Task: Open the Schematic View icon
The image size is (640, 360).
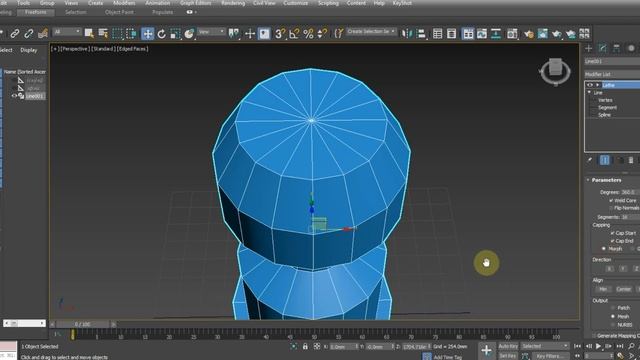Action: 496,33
